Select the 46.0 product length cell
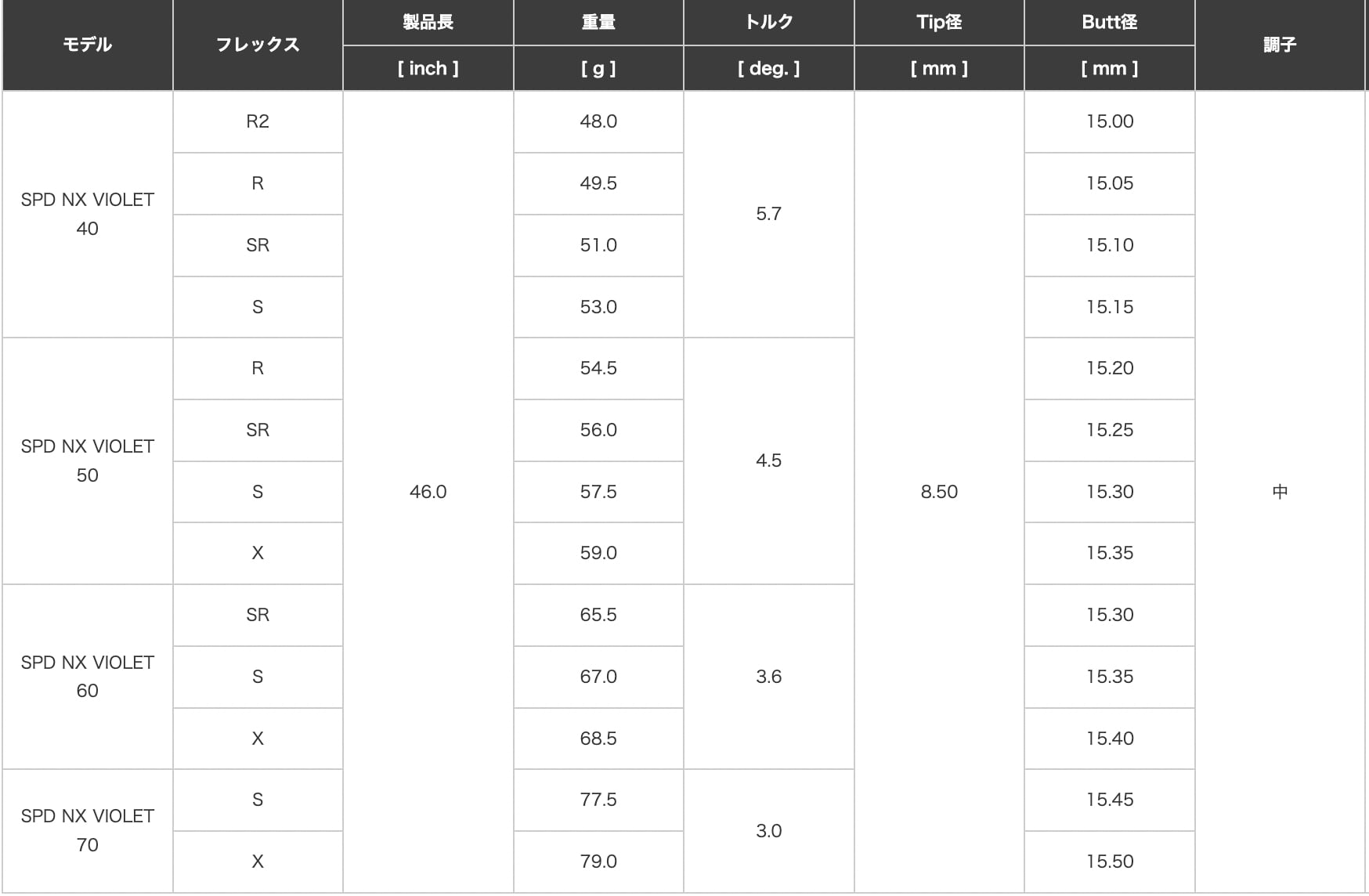Image resolution: width=1369 pixels, height=896 pixels. (428, 492)
